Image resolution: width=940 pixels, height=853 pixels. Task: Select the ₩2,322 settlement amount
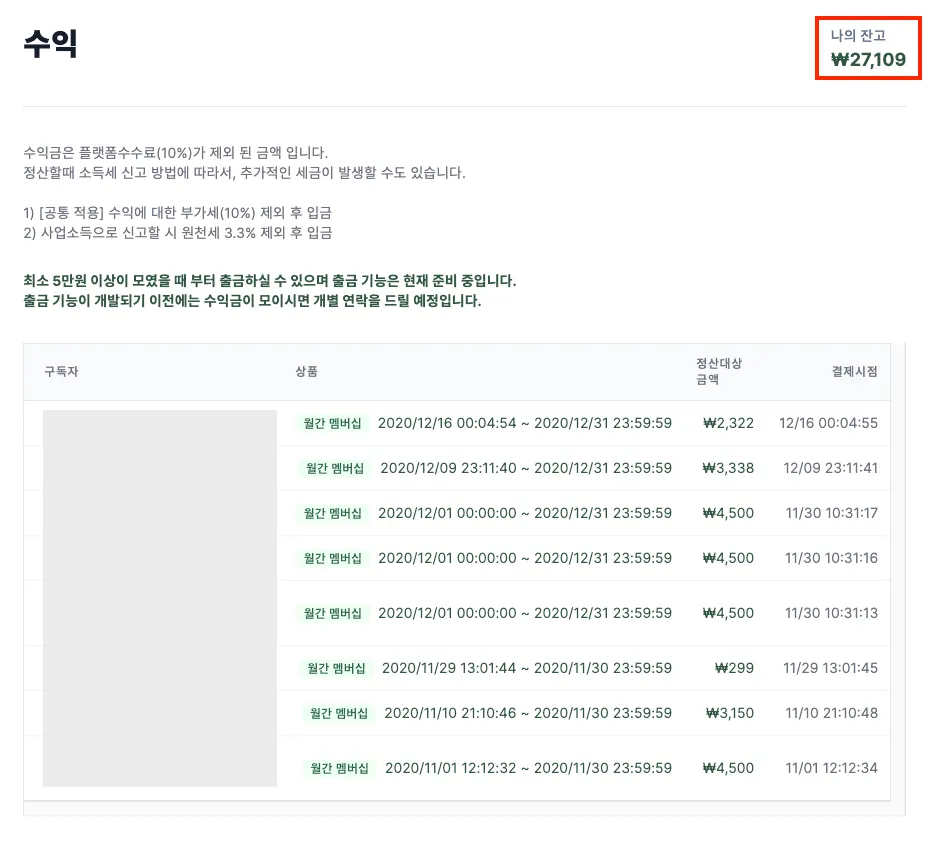pyautogui.click(x=728, y=423)
